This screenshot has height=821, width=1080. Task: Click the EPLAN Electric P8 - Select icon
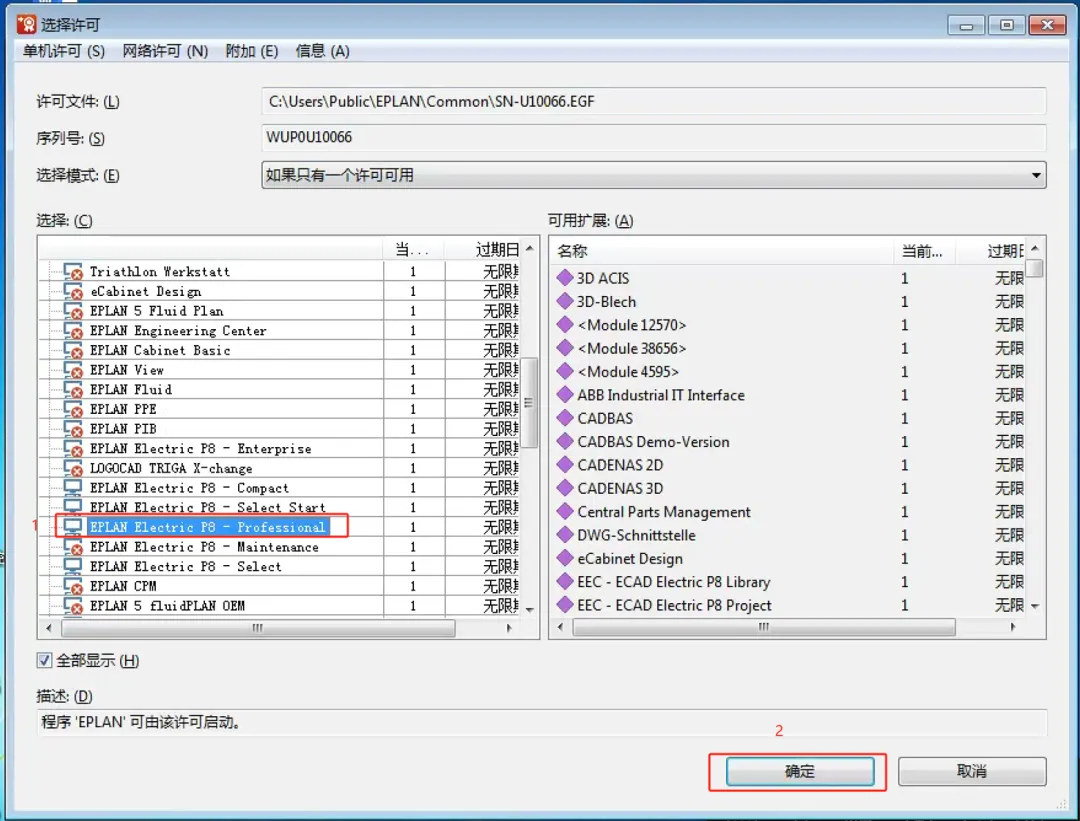pos(73,566)
